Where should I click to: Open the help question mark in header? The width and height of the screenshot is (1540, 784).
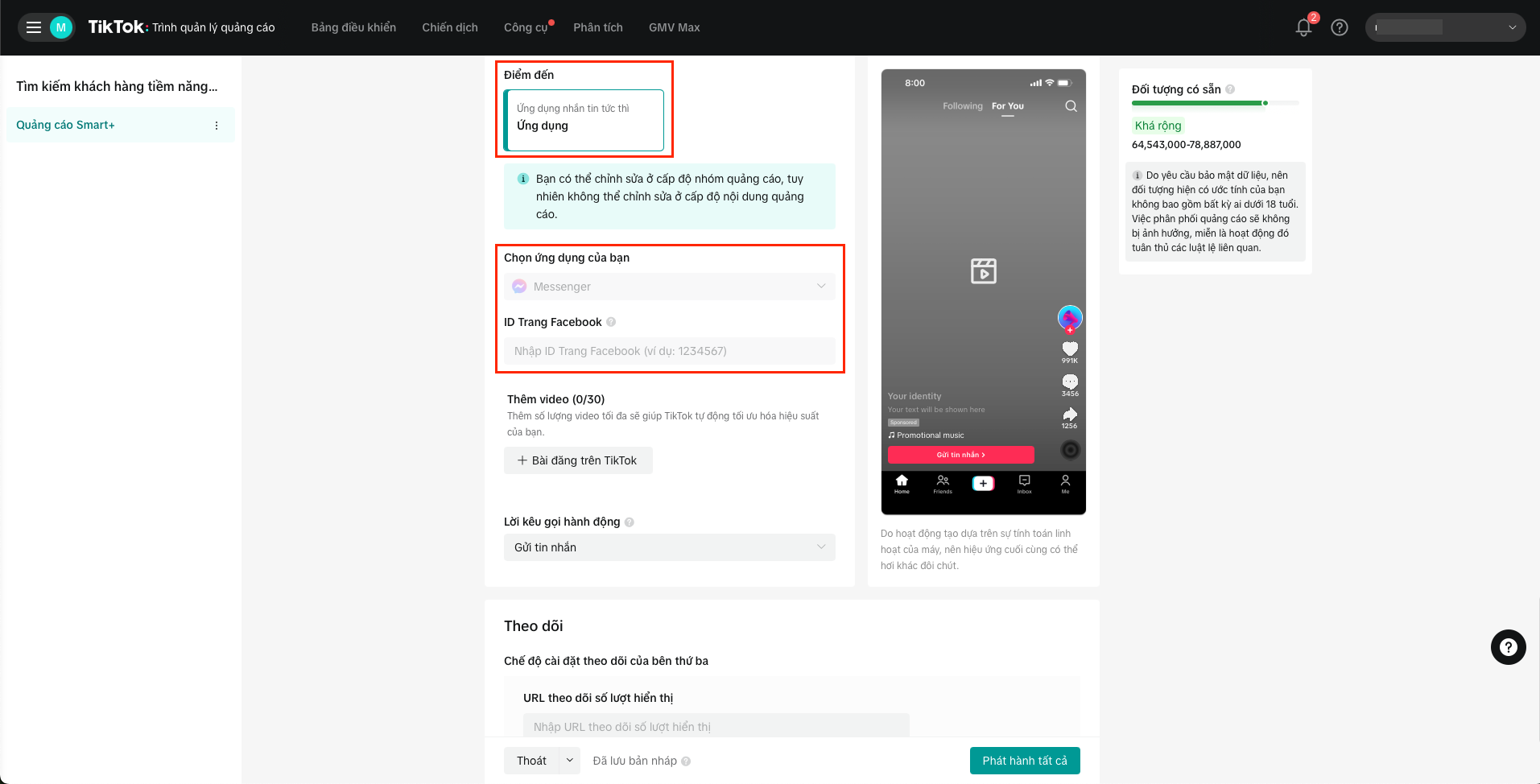(1340, 27)
